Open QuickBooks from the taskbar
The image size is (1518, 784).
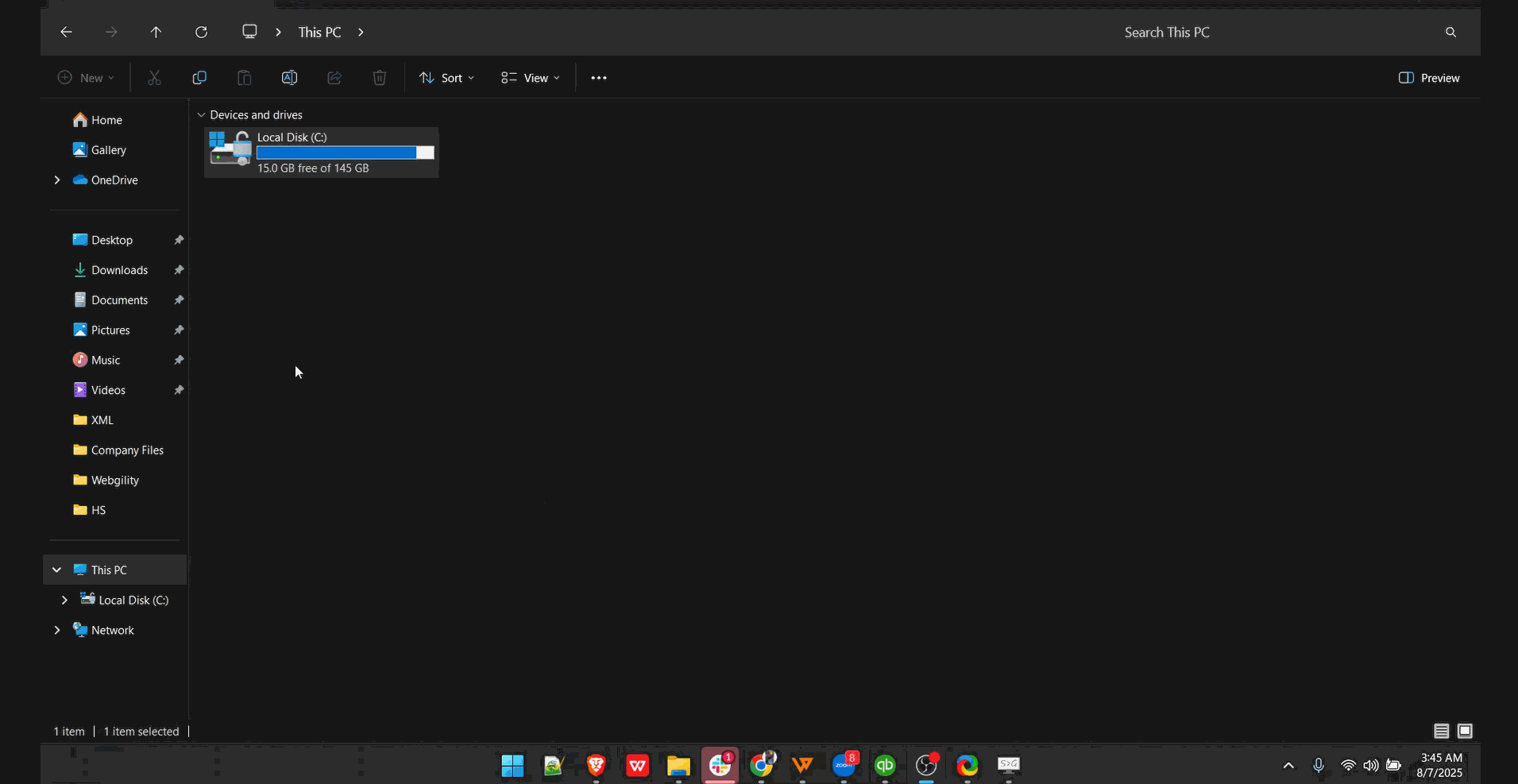(x=885, y=765)
